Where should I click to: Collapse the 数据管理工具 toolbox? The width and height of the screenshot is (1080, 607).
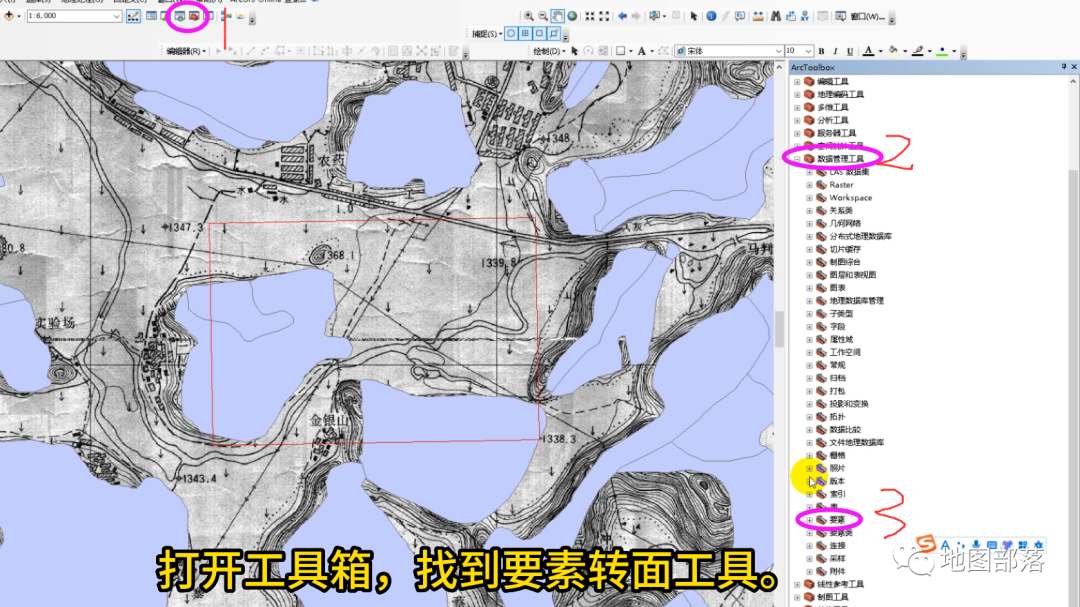(x=797, y=158)
